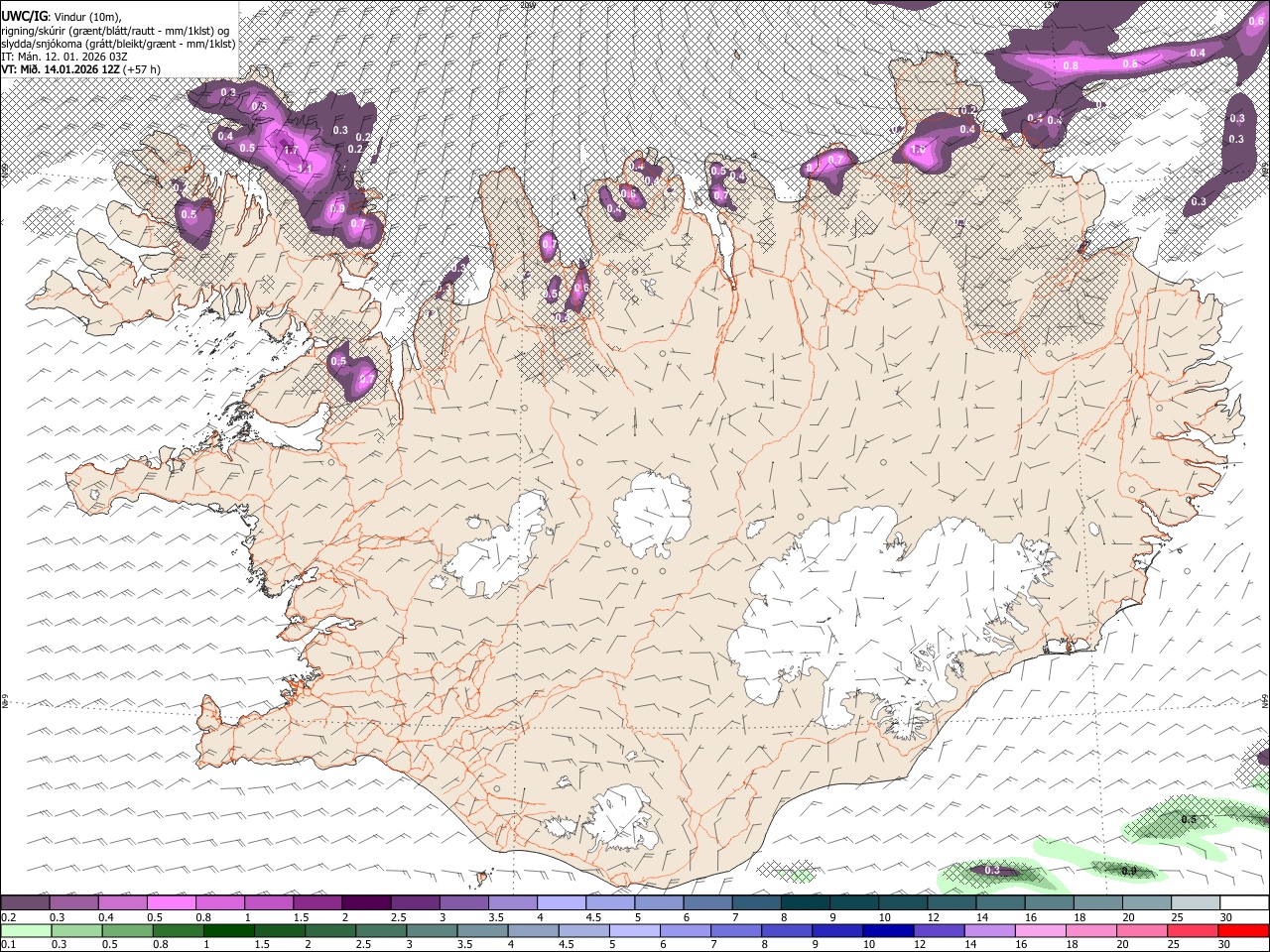Viewport: 1270px width, 952px height.
Task: Select the 'slydda/snjókoma' legend line
Action: (118, 44)
